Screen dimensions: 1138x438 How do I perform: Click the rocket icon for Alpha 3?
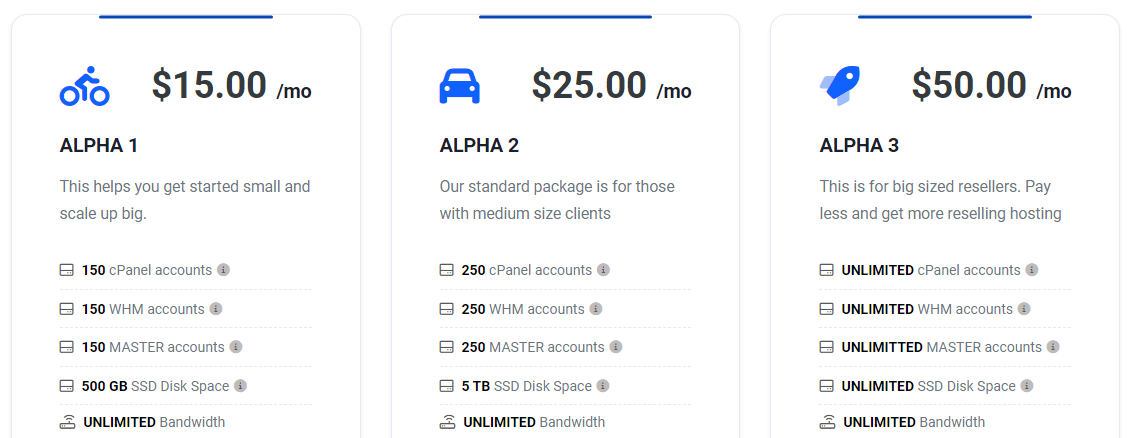coord(839,86)
